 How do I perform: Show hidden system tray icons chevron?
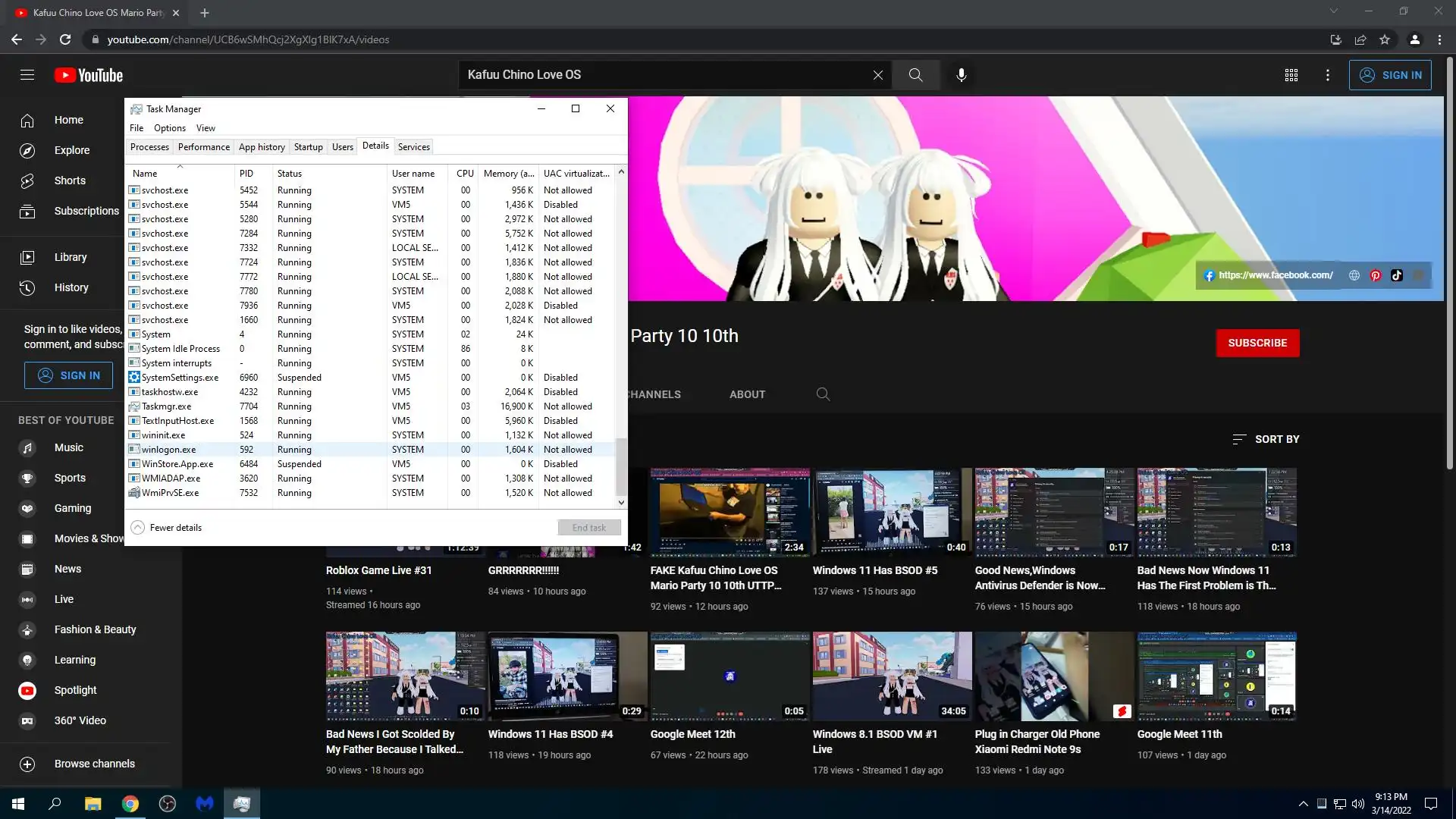point(1303,804)
